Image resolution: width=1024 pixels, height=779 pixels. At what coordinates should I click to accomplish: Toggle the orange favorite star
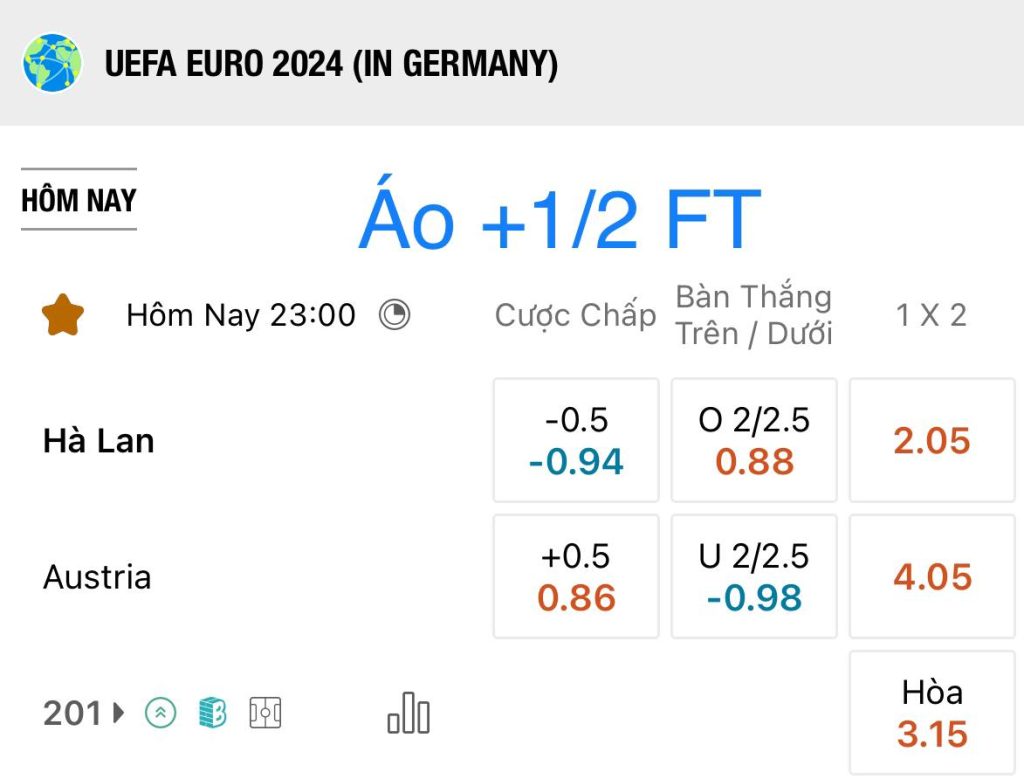point(63,315)
